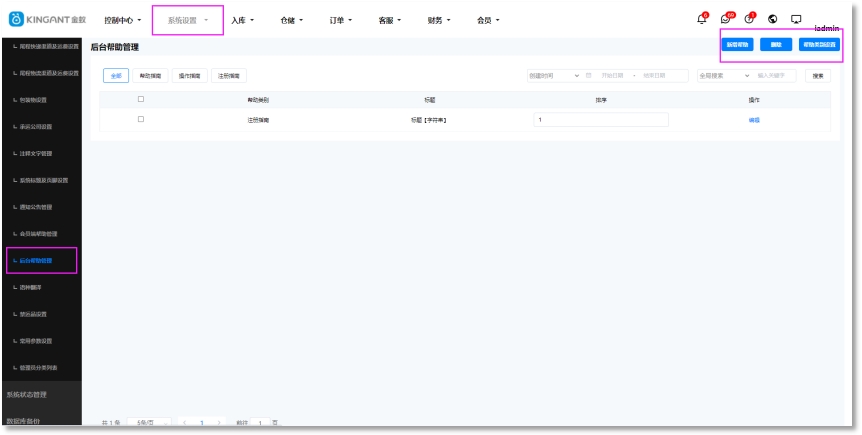Click the monitor screen icon
Screen dimensions: 862x435
(x=796, y=19)
